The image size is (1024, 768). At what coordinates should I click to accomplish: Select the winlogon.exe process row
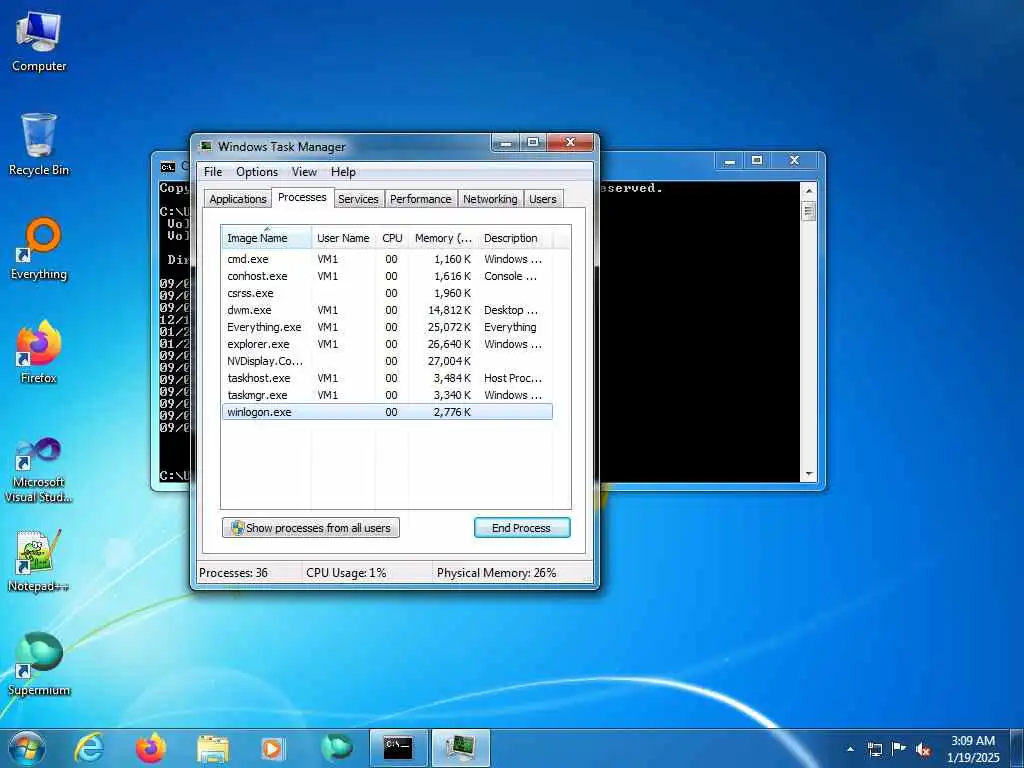387,412
